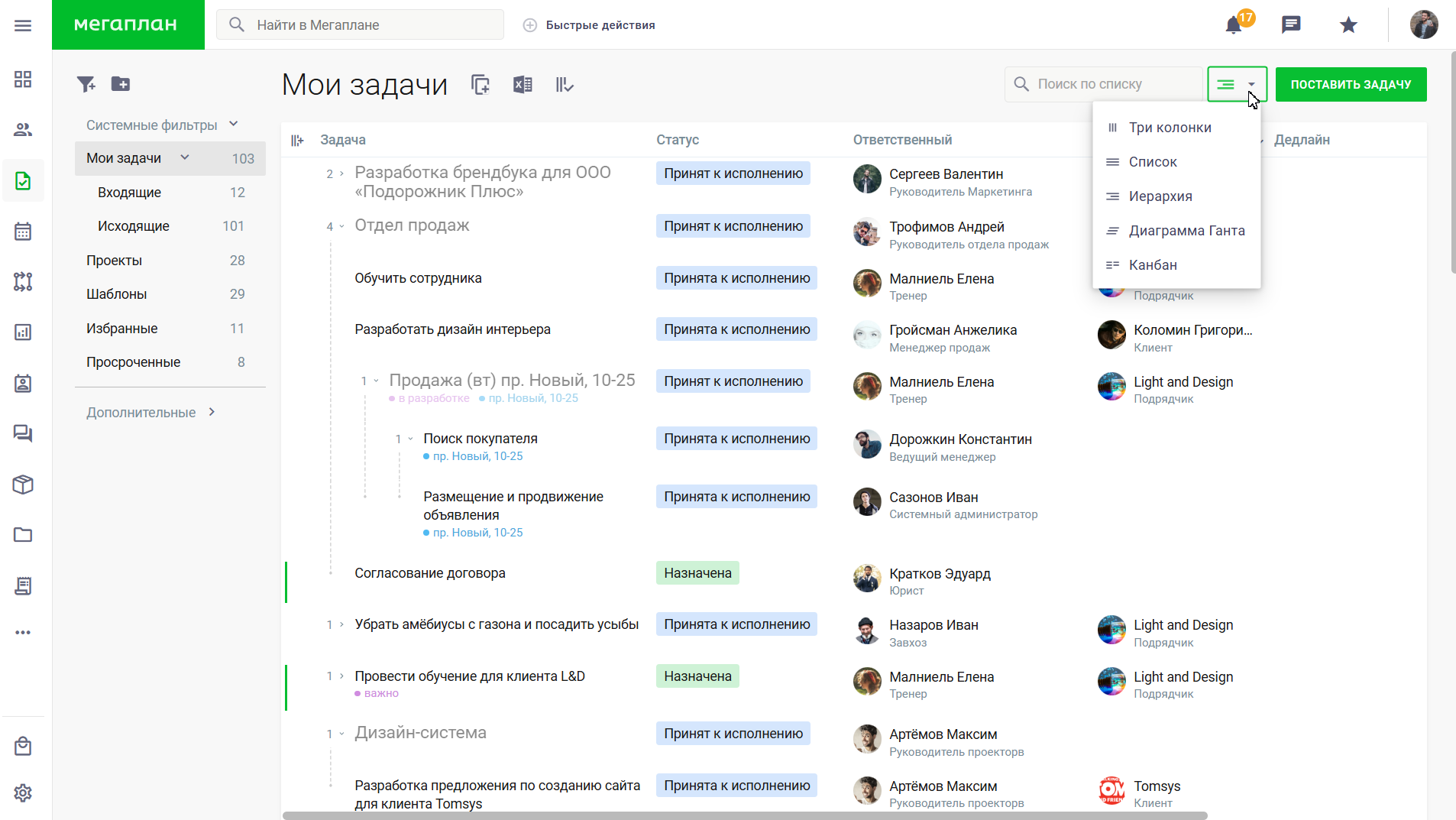Open task Согласование договора
The image size is (1456, 820).
430,573
